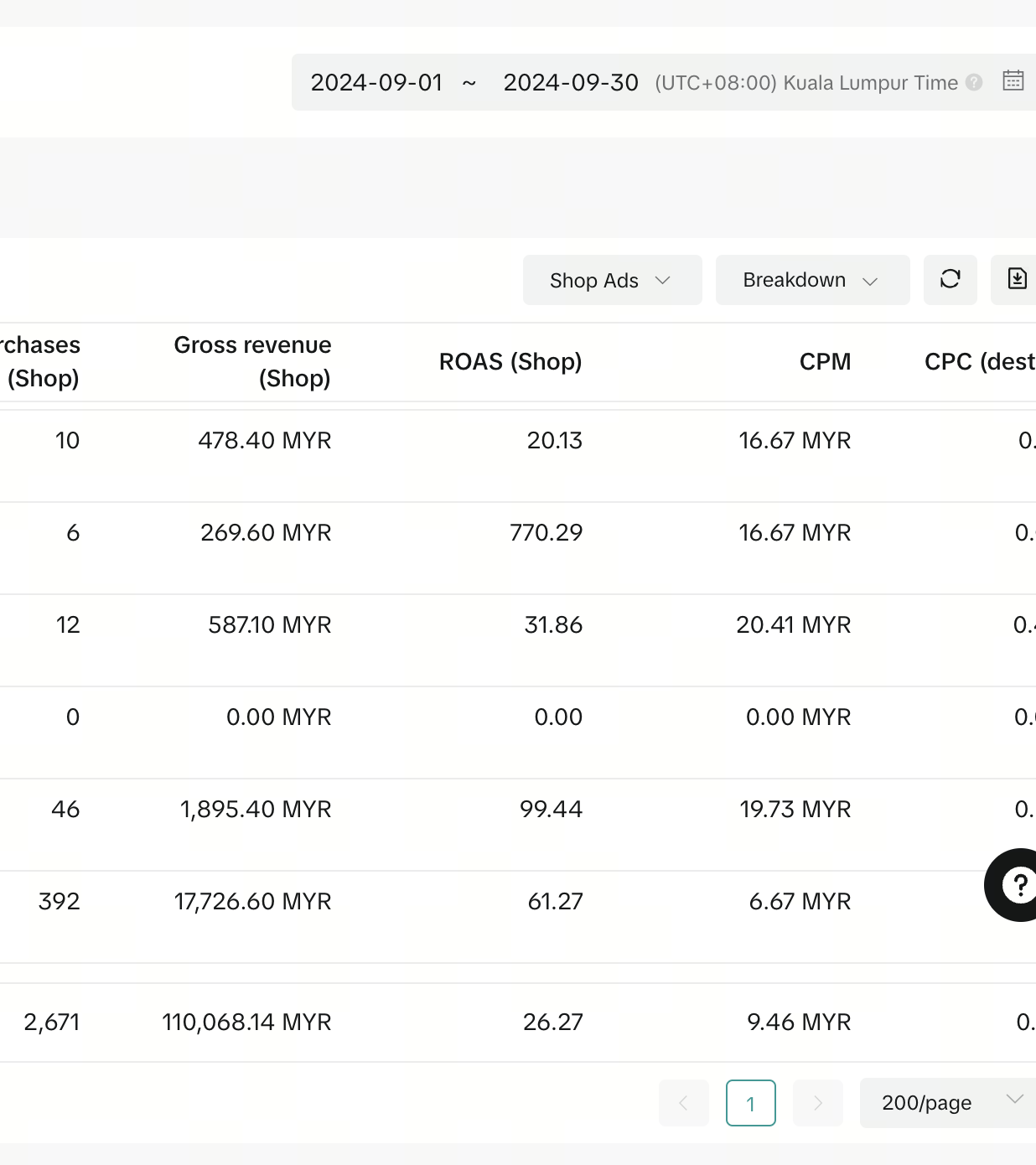
Task: Open the floating help support button
Action: (1016, 885)
